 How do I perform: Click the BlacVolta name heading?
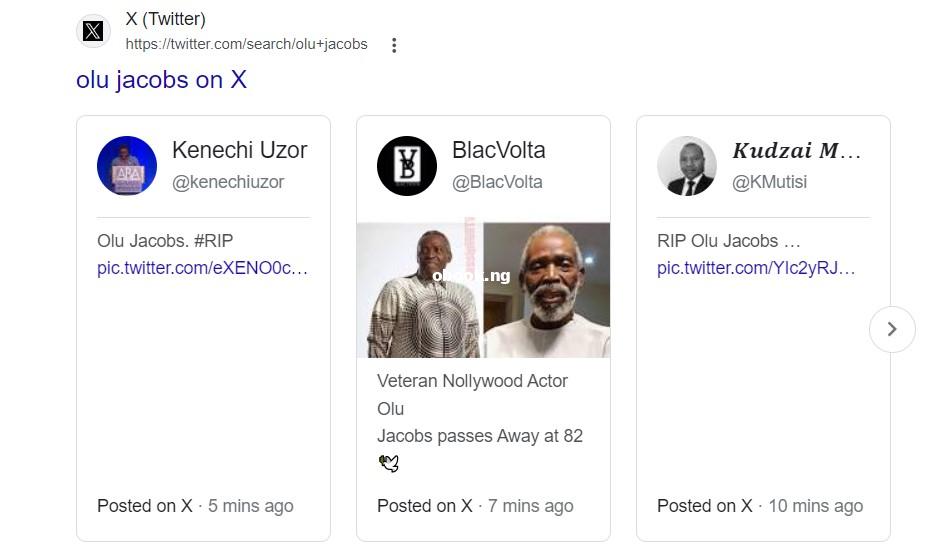[499, 150]
